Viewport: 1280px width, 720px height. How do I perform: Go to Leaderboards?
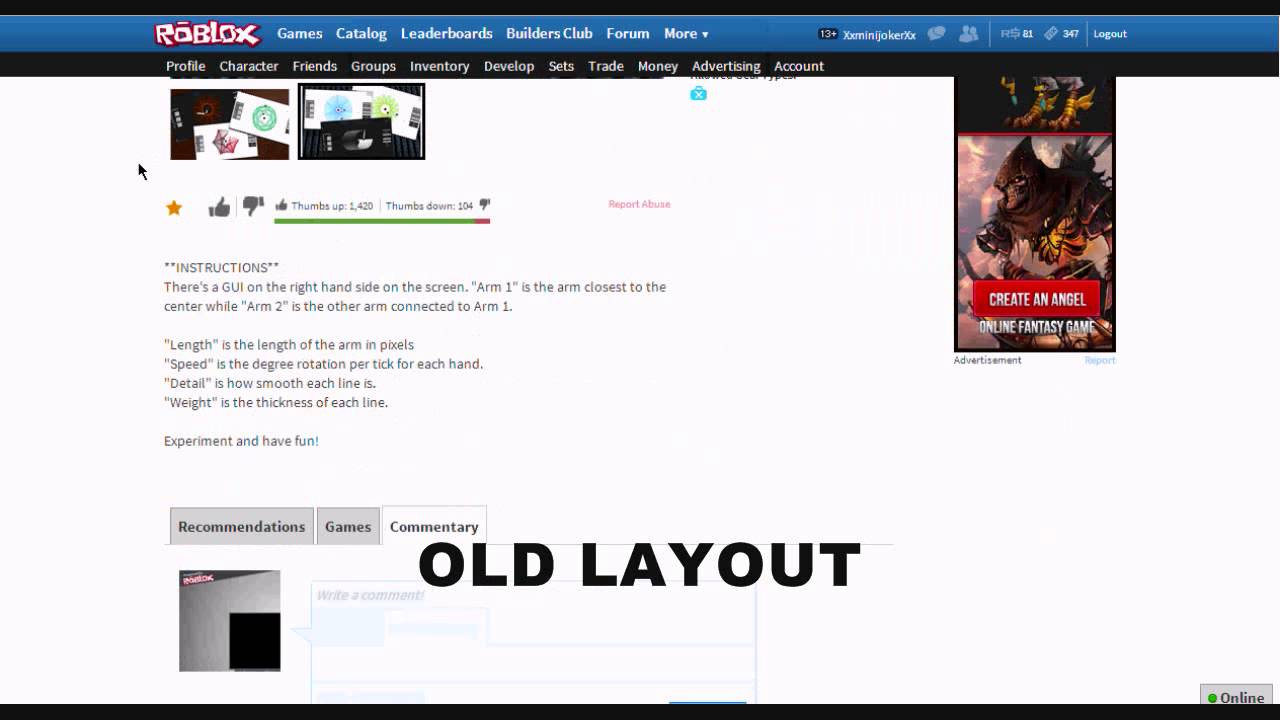(446, 34)
